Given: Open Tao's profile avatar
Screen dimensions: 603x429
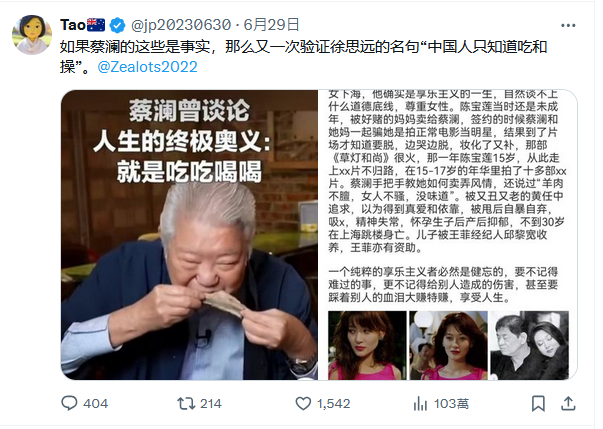Looking at the screenshot, I should coord(32,35).
